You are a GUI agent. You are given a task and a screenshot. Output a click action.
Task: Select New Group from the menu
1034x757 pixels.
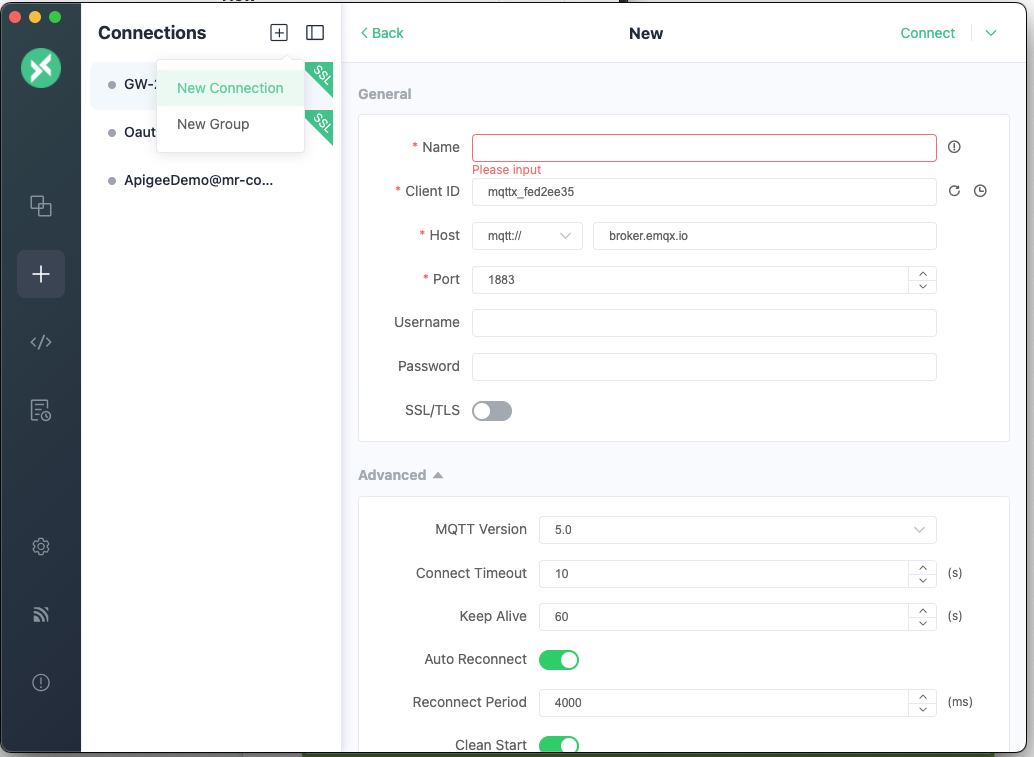point(213,124)
